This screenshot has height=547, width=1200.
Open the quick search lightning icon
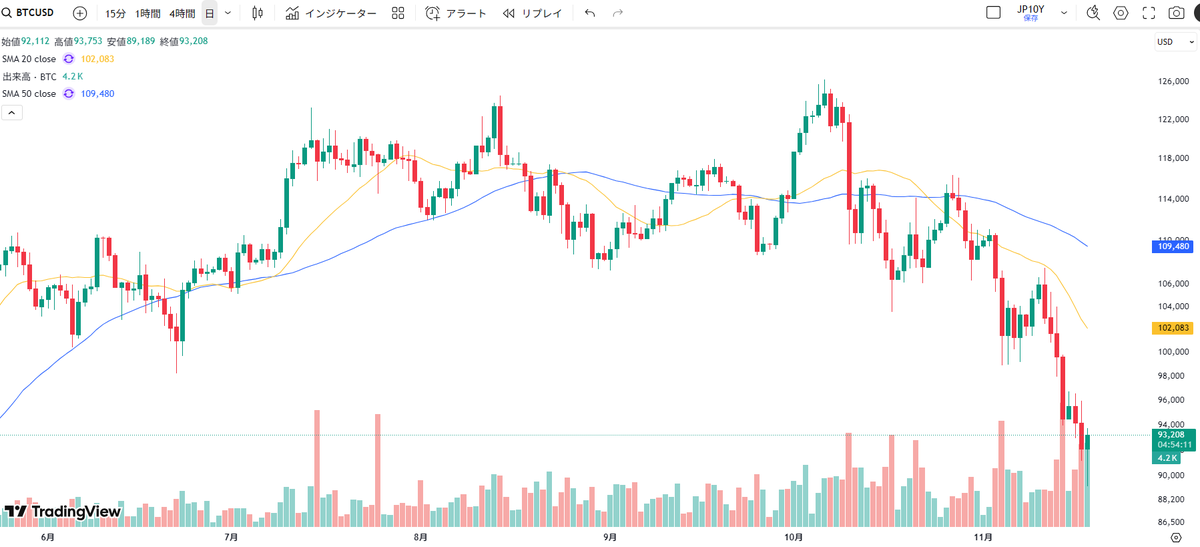1093,13
